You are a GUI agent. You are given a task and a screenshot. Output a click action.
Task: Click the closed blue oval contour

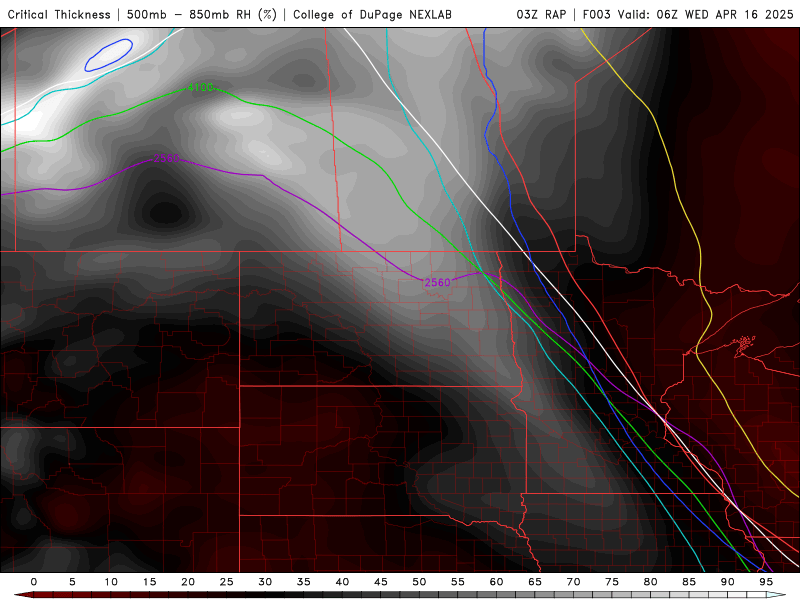tap(109, 55)
